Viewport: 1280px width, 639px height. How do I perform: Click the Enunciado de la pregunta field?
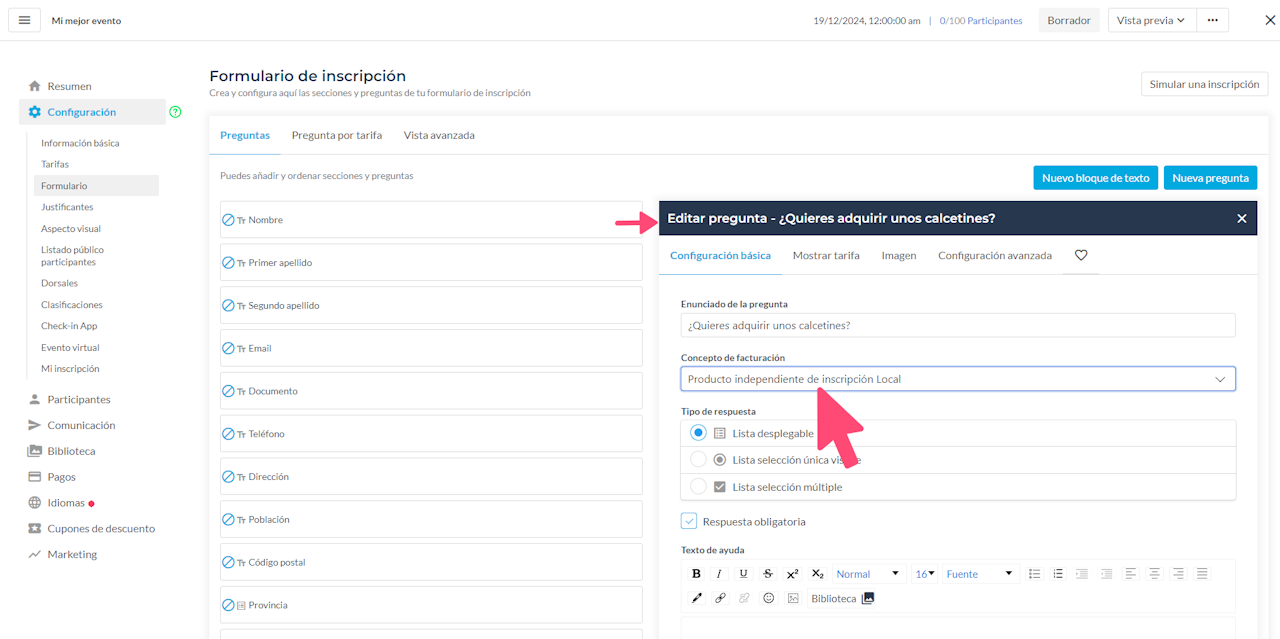pyautogui.click(x=958, y=325)
